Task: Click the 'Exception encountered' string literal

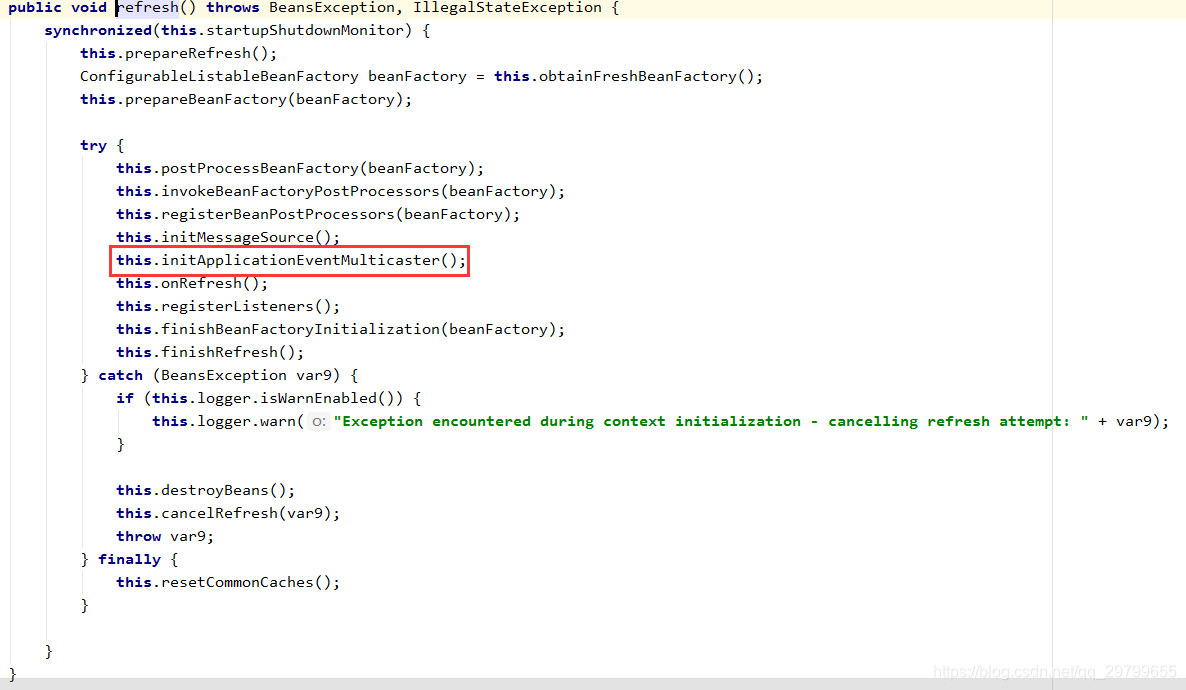Action: tap(711, 421)
